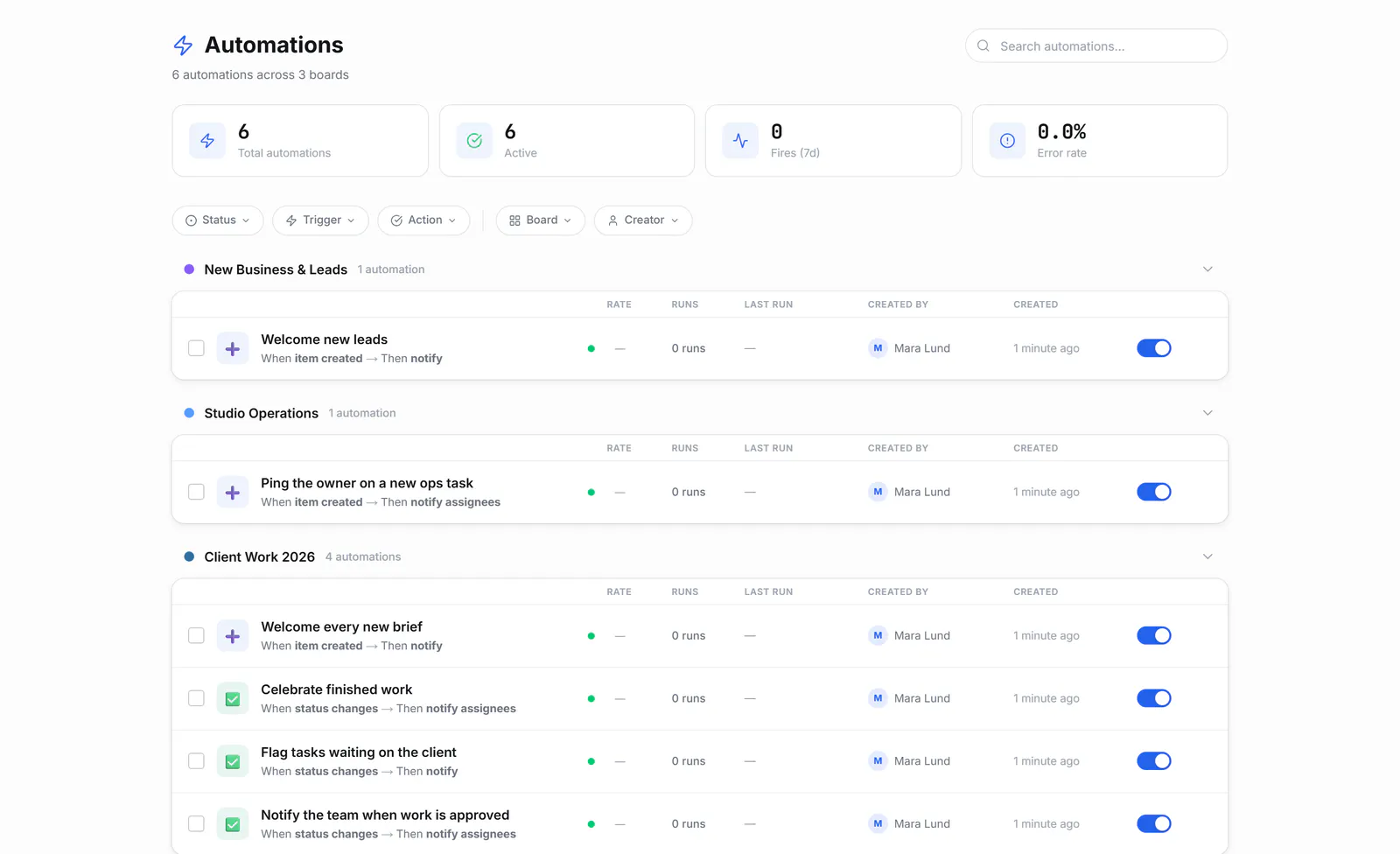
Task: Tick the checkbox for Welcome every new brief
Action: 196,635
